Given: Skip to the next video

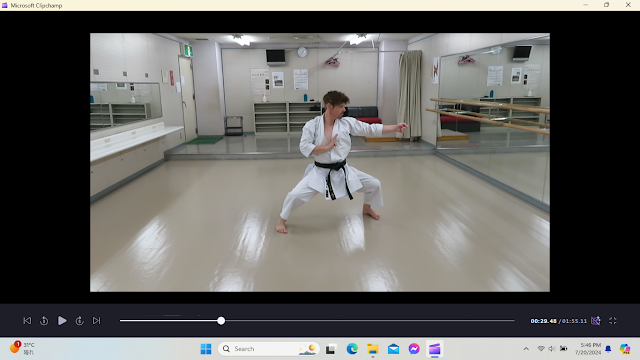Looking at the screenshot, I should 96,321.
